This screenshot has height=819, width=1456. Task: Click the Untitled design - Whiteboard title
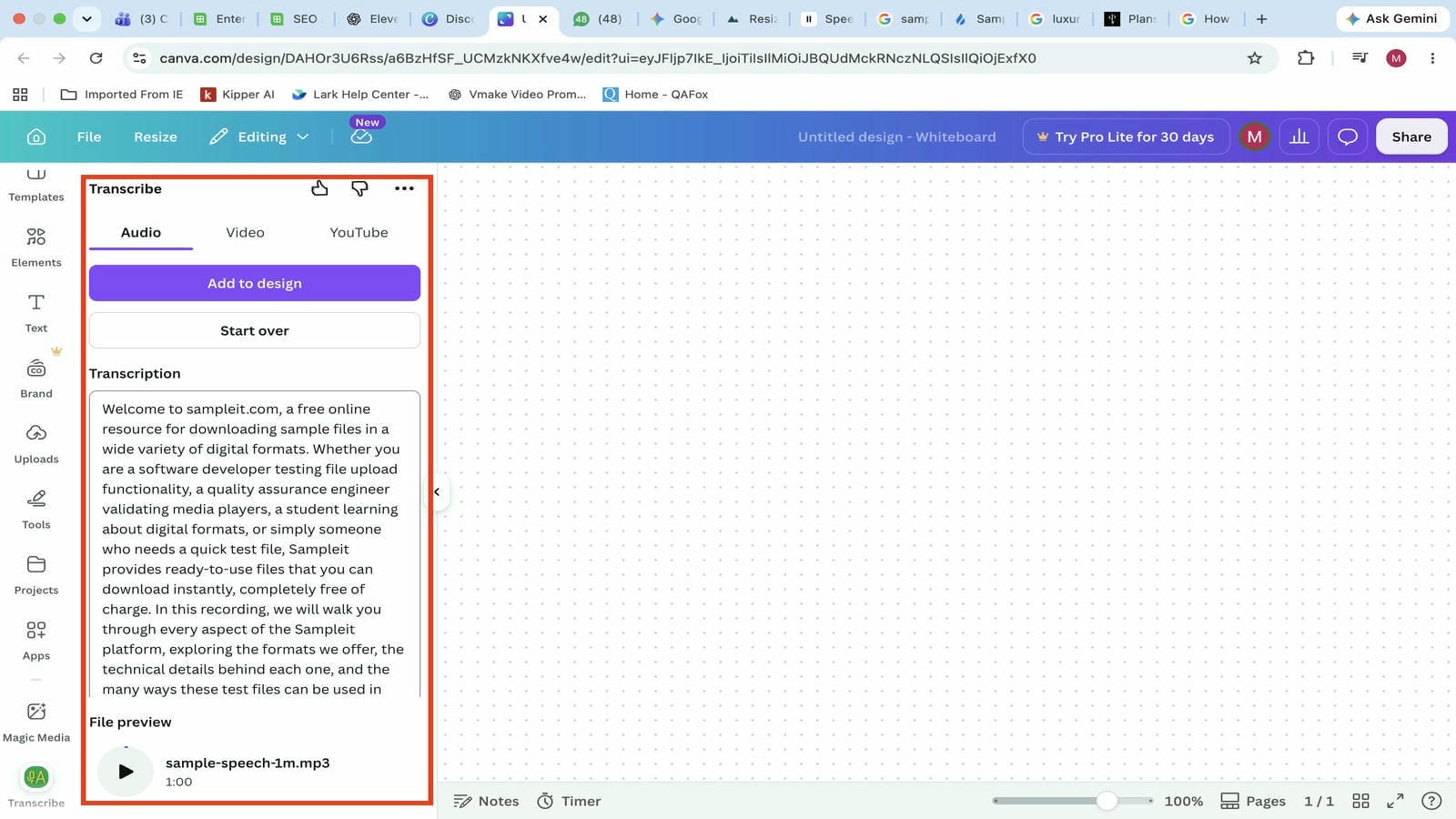pos(896,136)
